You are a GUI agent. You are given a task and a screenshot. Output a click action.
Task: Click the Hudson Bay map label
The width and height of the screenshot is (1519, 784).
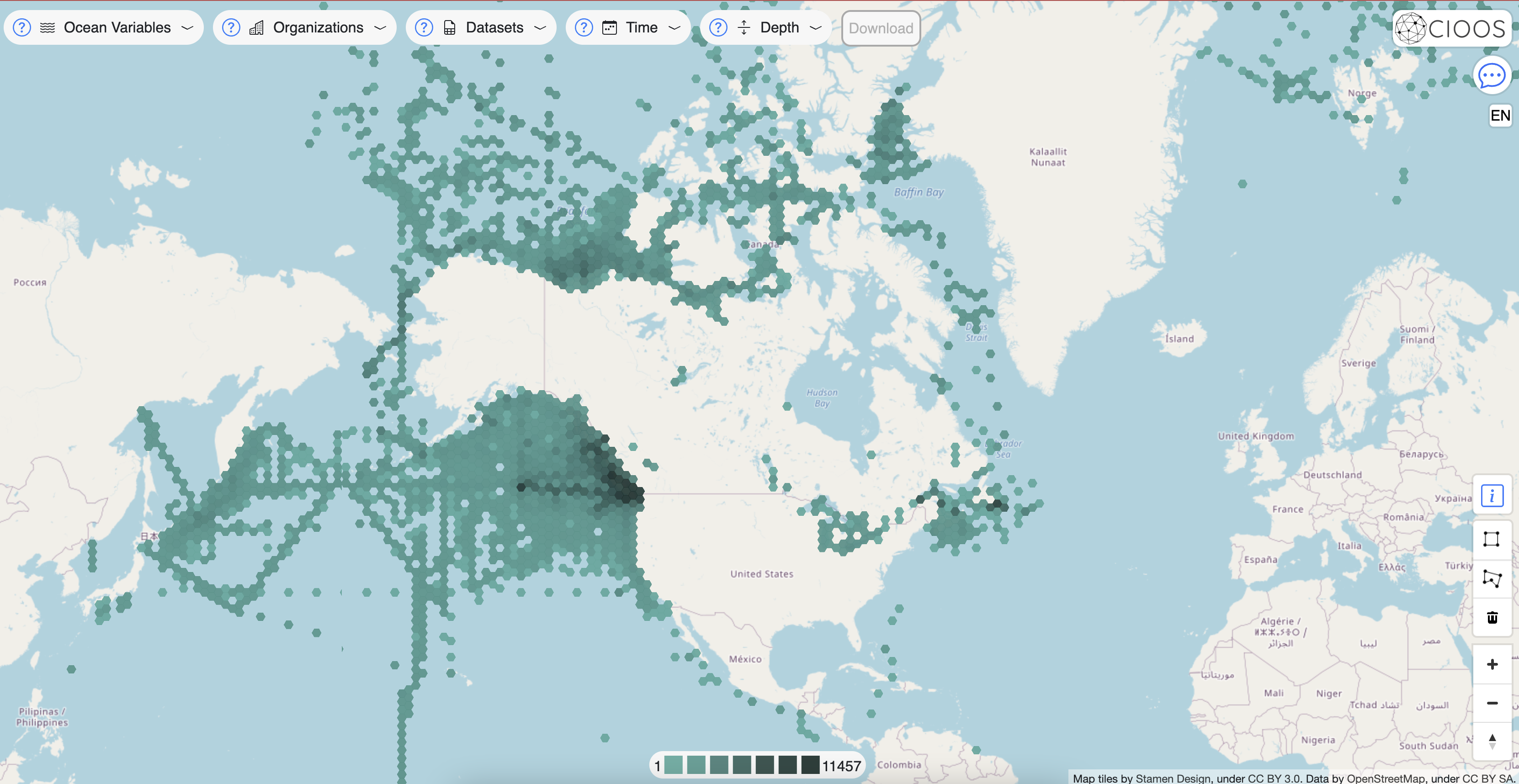click(x=822, y=398)
